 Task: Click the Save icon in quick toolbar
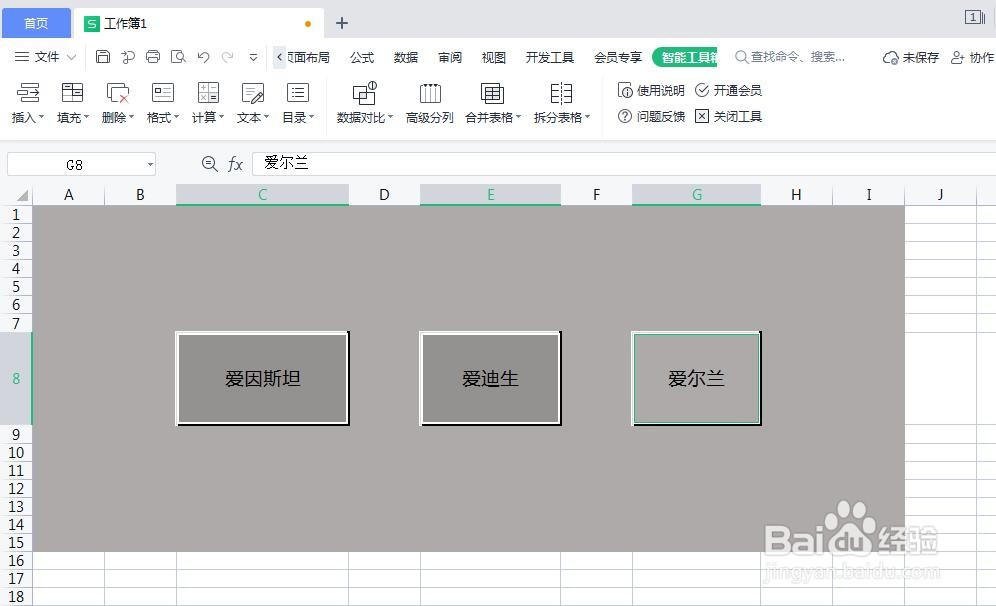coord(102,57)
